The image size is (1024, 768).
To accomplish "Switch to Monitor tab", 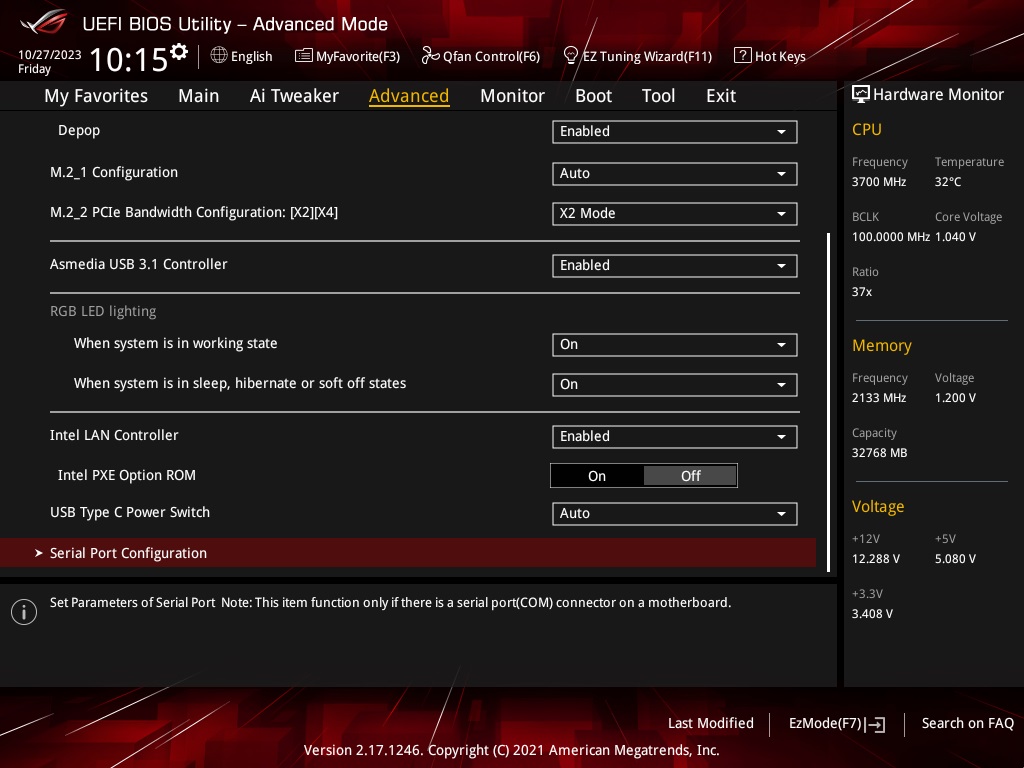I will pyautogui.click(x=512, y=96).
